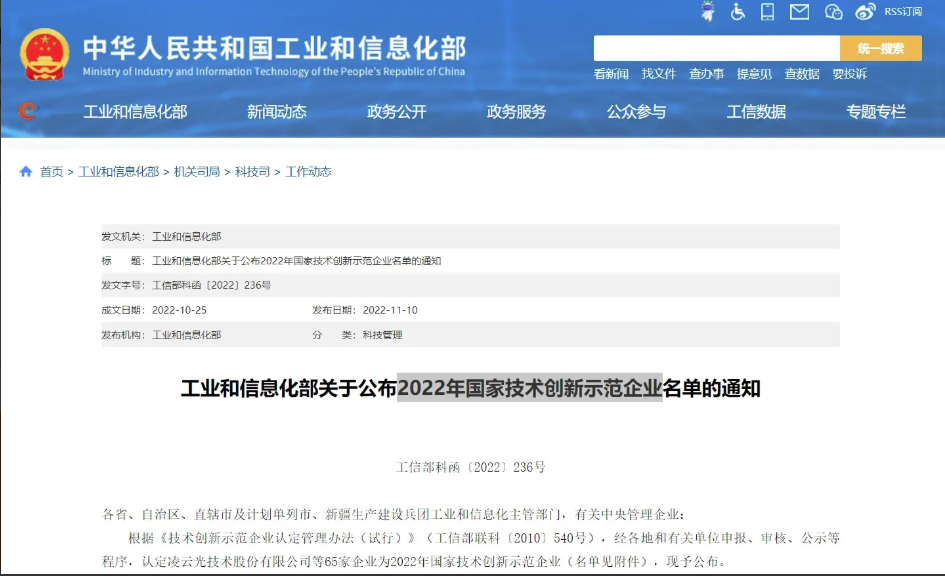Select the 专题专栏 navigation item

[876, 112]
